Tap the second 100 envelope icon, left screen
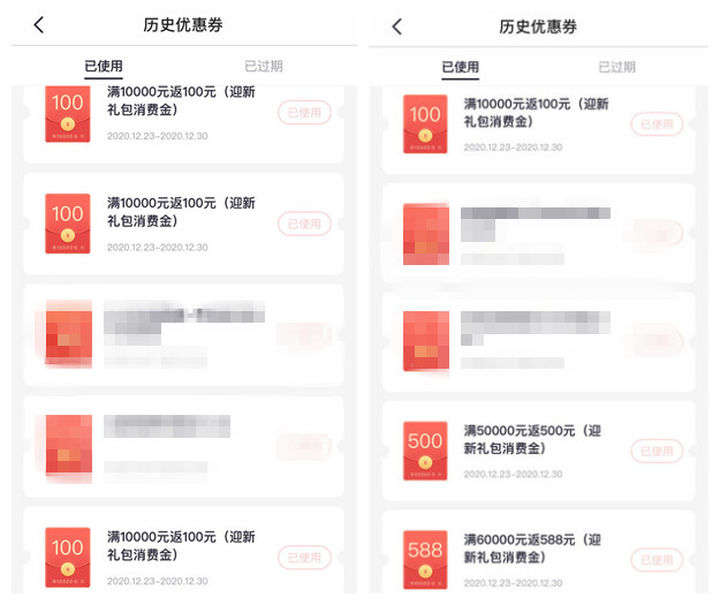 point(68,224)
